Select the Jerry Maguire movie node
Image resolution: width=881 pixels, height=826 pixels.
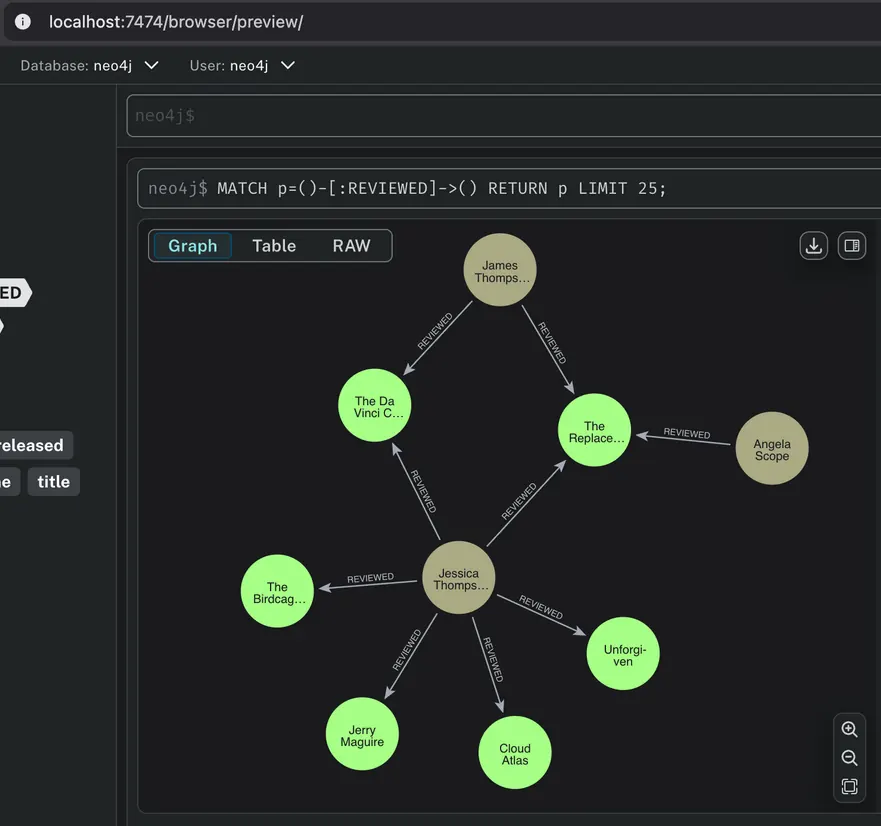[x=362, y=734]
